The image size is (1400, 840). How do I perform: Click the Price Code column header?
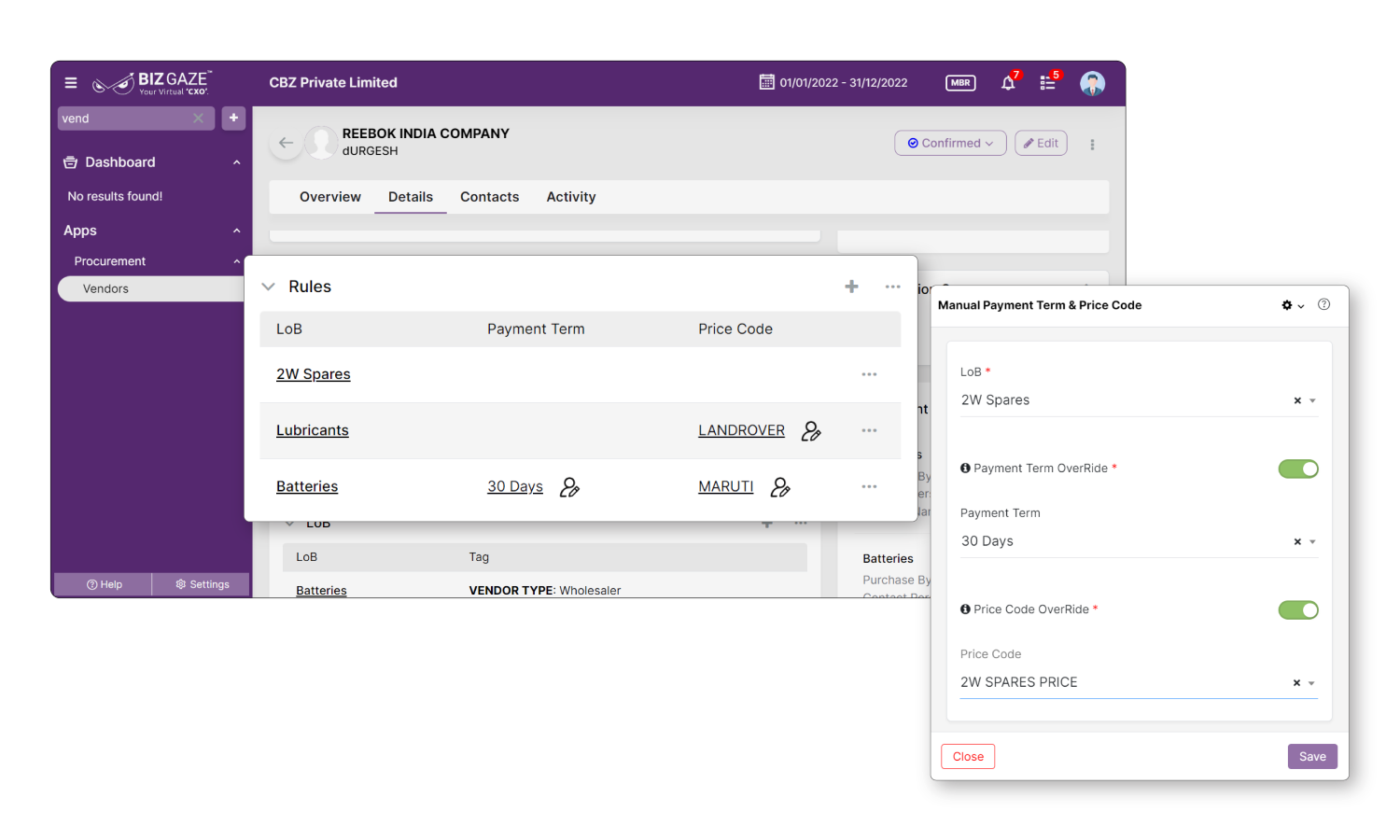[735, 329]
